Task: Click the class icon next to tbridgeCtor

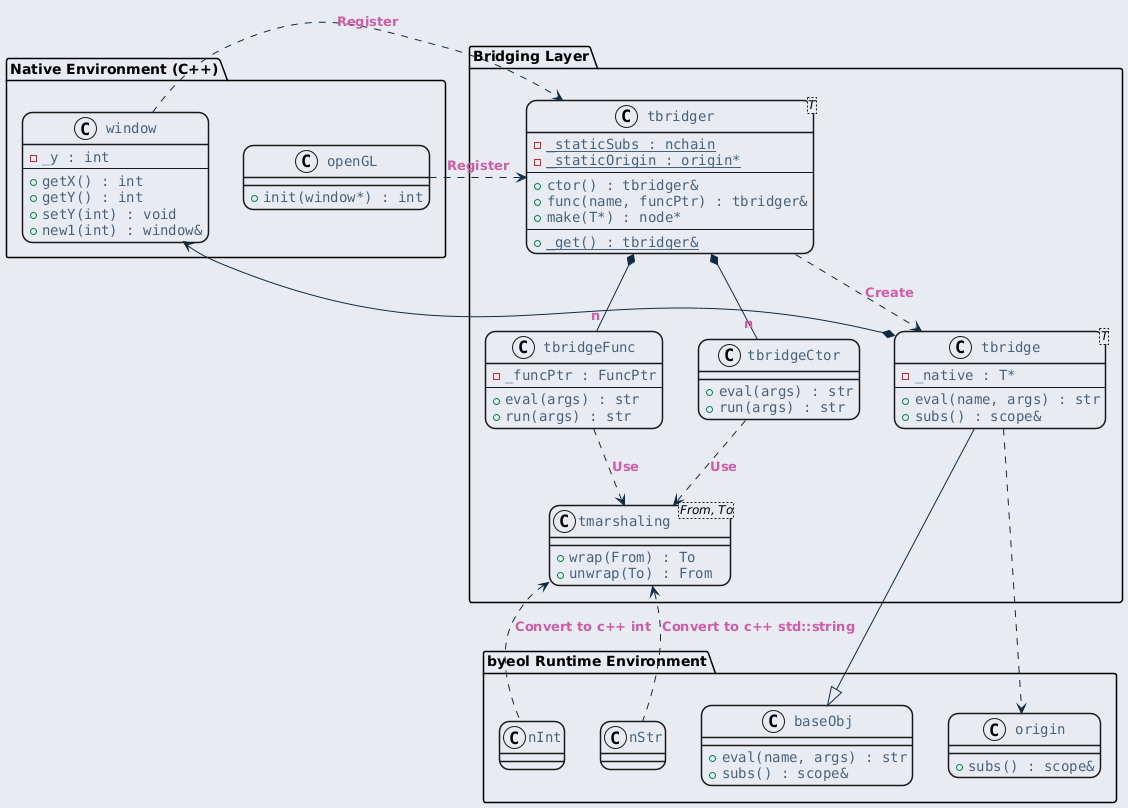Action: click(729, 355)
